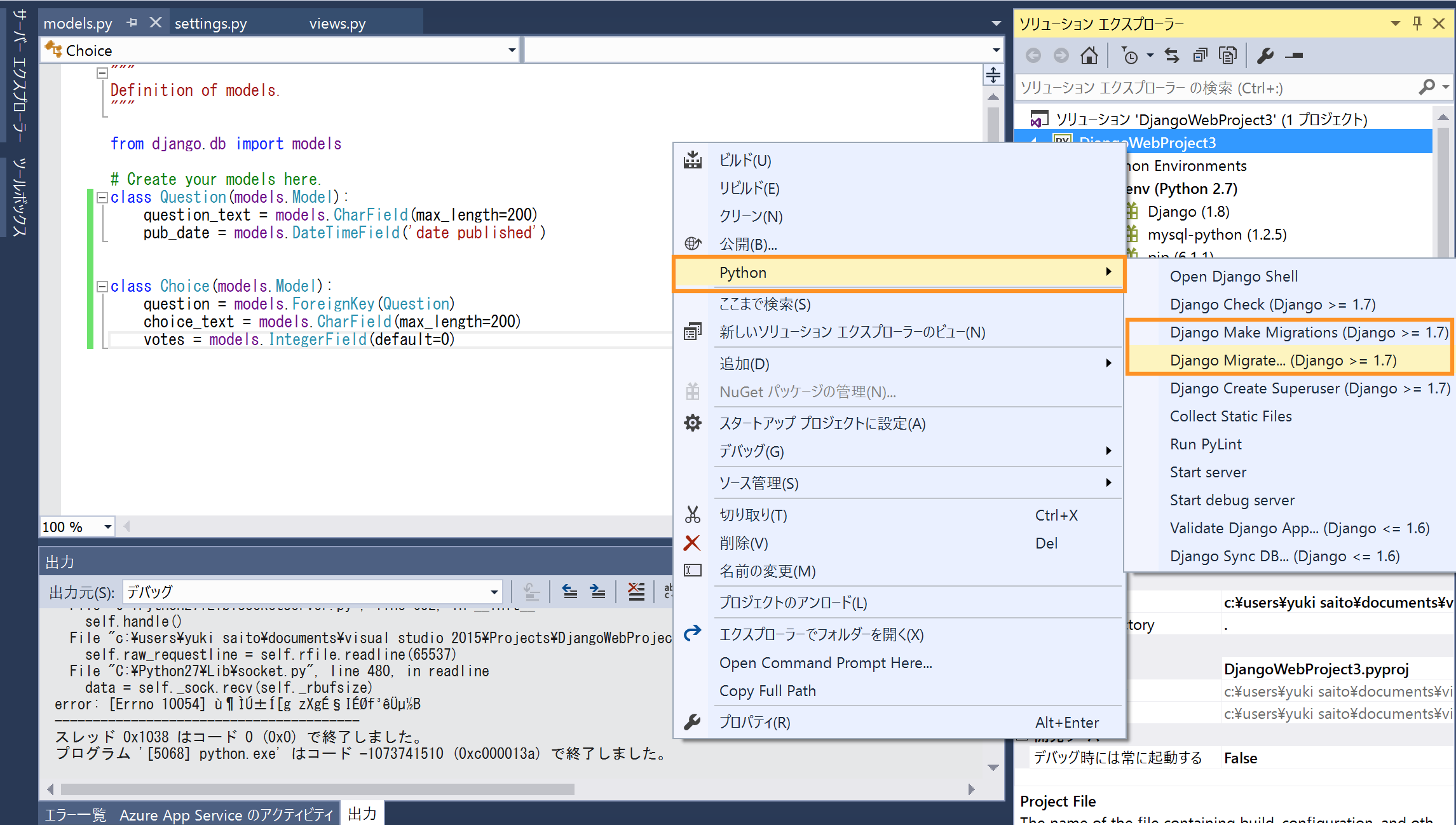
Task: Click the Show All Files icon
Action: click(1228, 56)
